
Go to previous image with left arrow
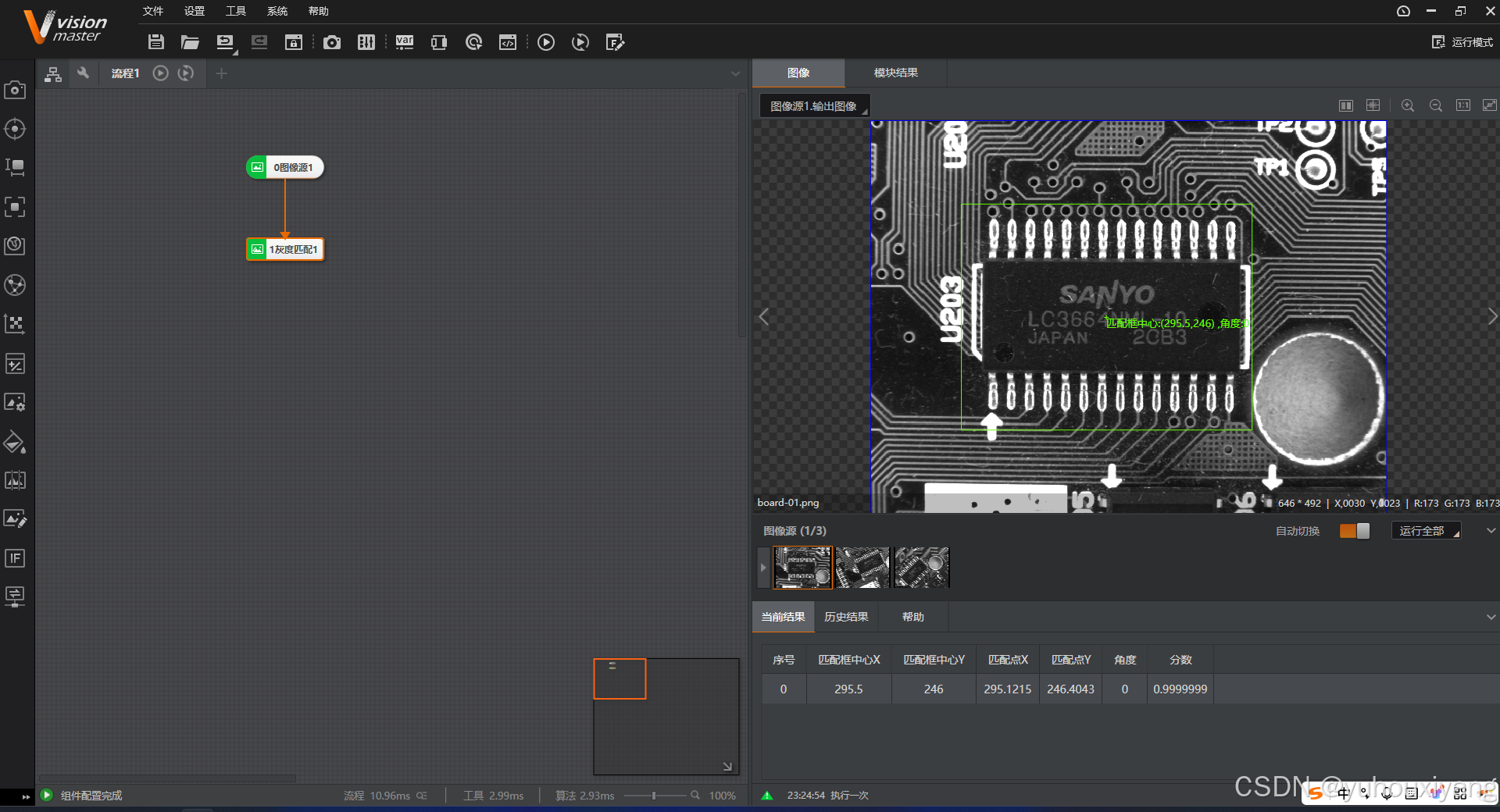[764, 316]
